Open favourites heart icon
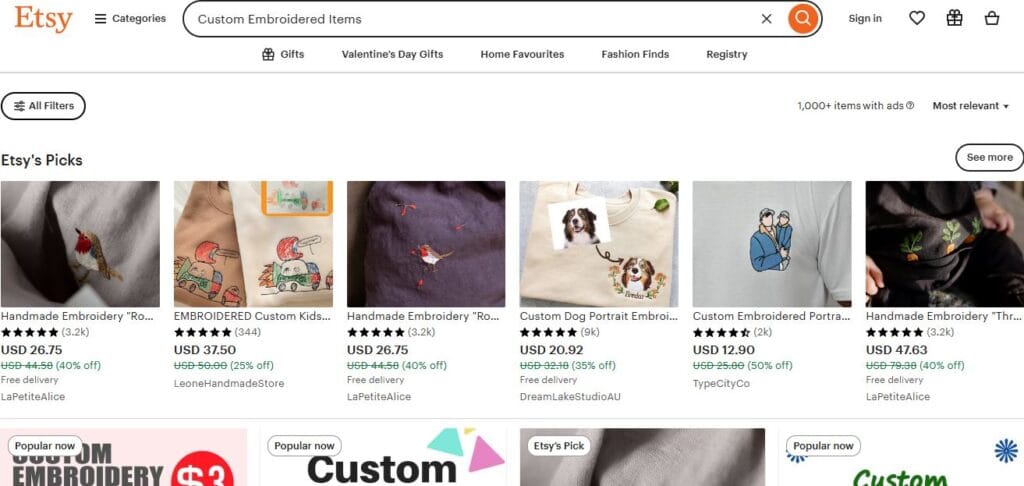 [917, 18]
